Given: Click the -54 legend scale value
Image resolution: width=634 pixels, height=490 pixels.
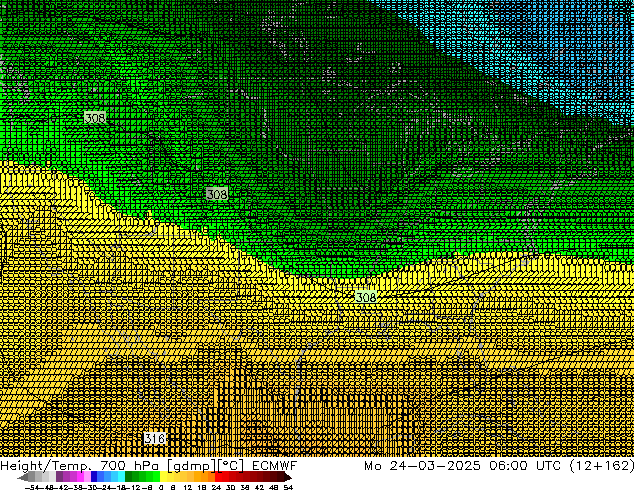Looking at the screenshot, I should [x=33, y=487].
